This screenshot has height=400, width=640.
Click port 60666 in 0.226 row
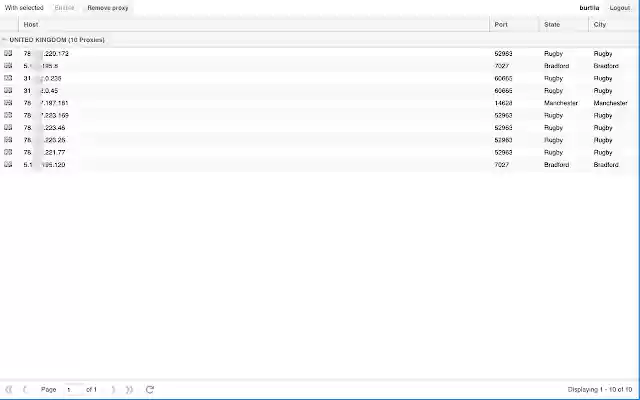[503, 78]
